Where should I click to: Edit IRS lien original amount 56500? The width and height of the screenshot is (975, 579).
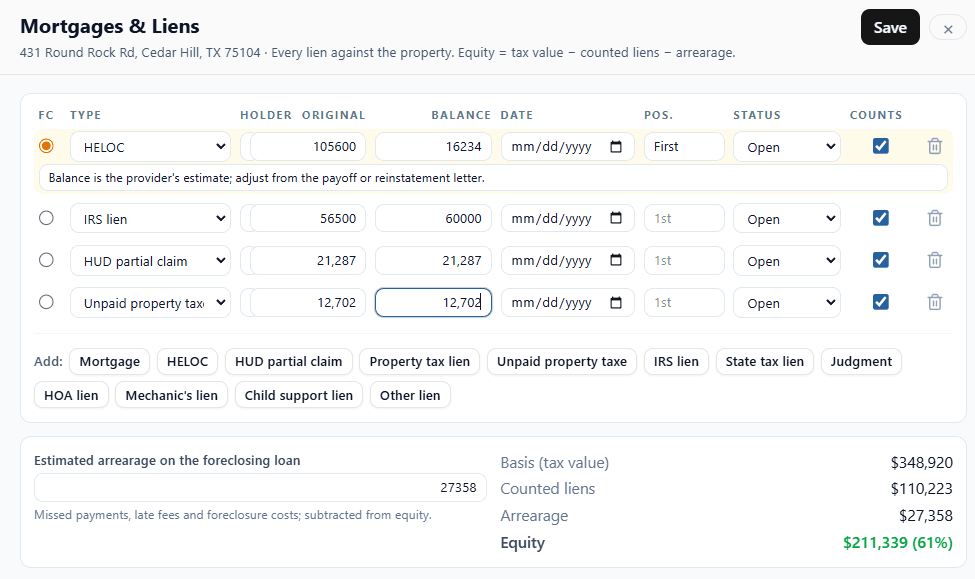[x=308, y=219]
